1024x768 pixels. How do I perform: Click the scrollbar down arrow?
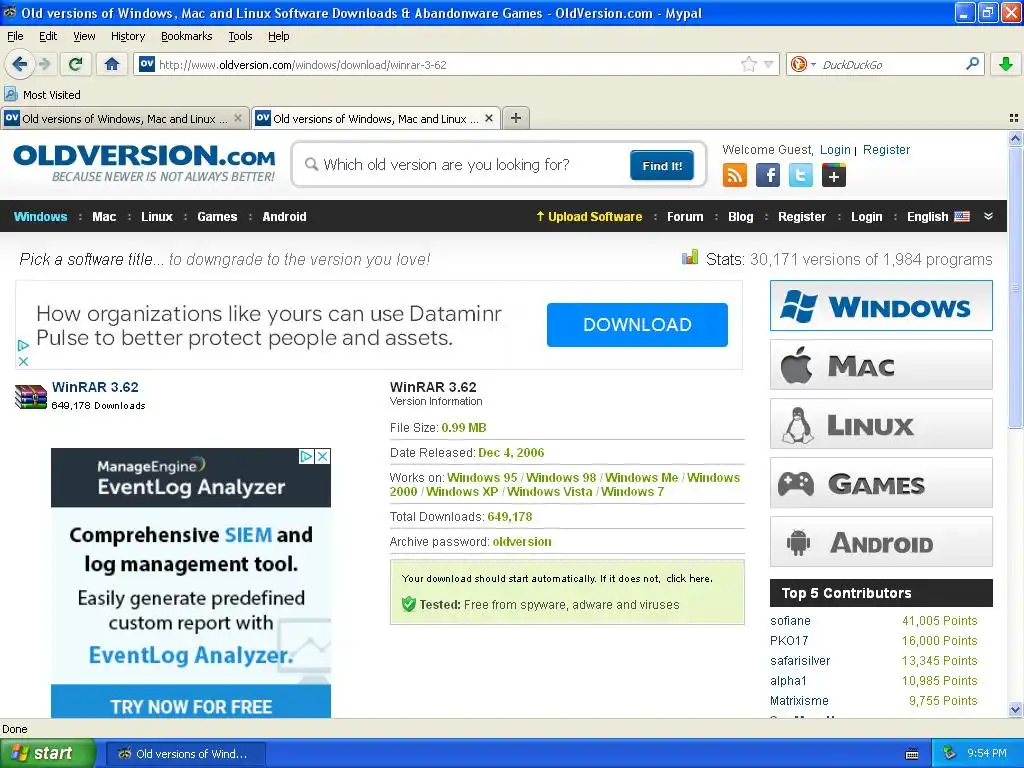point(1015,709)
